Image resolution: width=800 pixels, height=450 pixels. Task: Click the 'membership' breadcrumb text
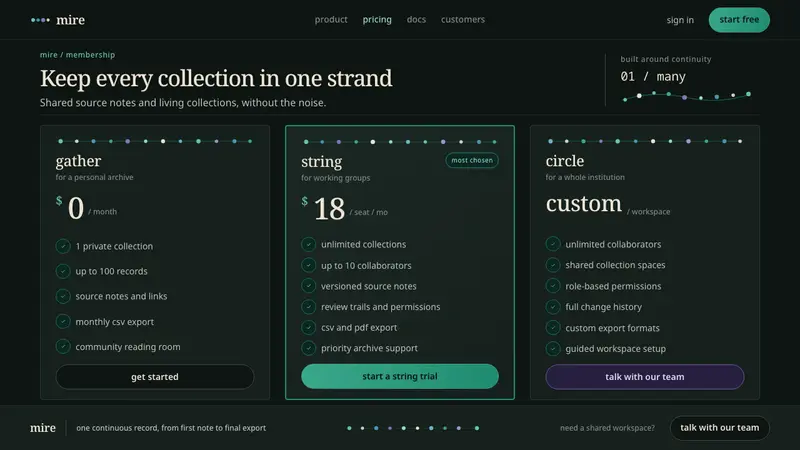(x=90, y=55)
